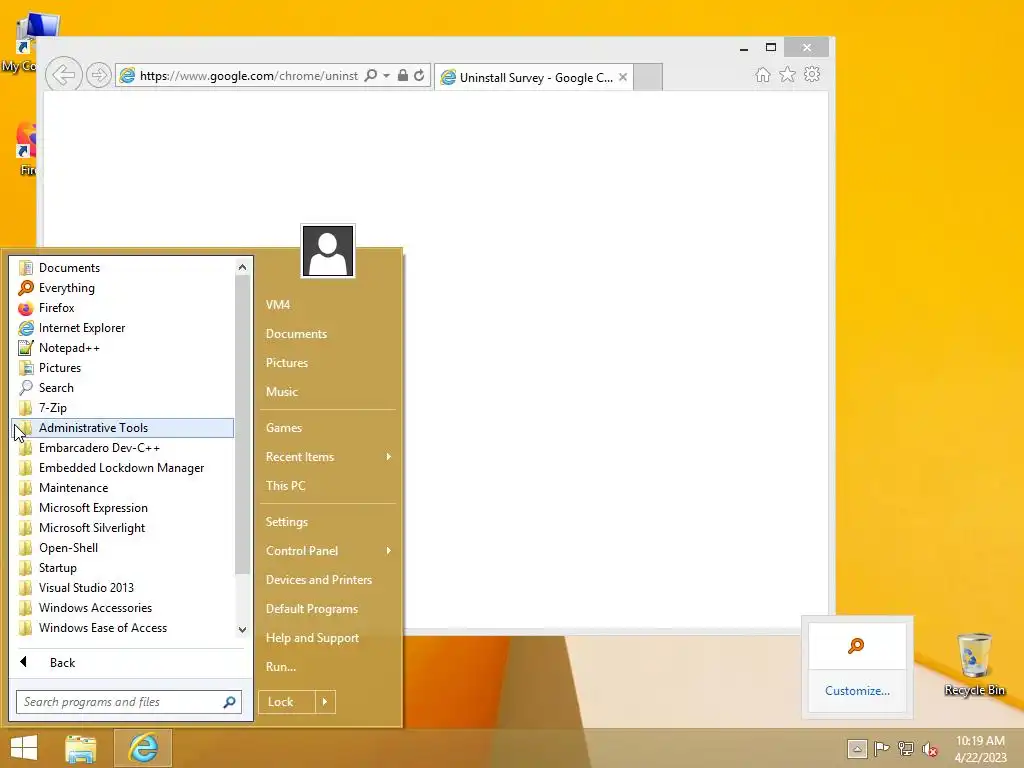Expand Recent Items submenu
This screenshot has width=1024, height=768.
pyautogui.click(x=327, y=456)
